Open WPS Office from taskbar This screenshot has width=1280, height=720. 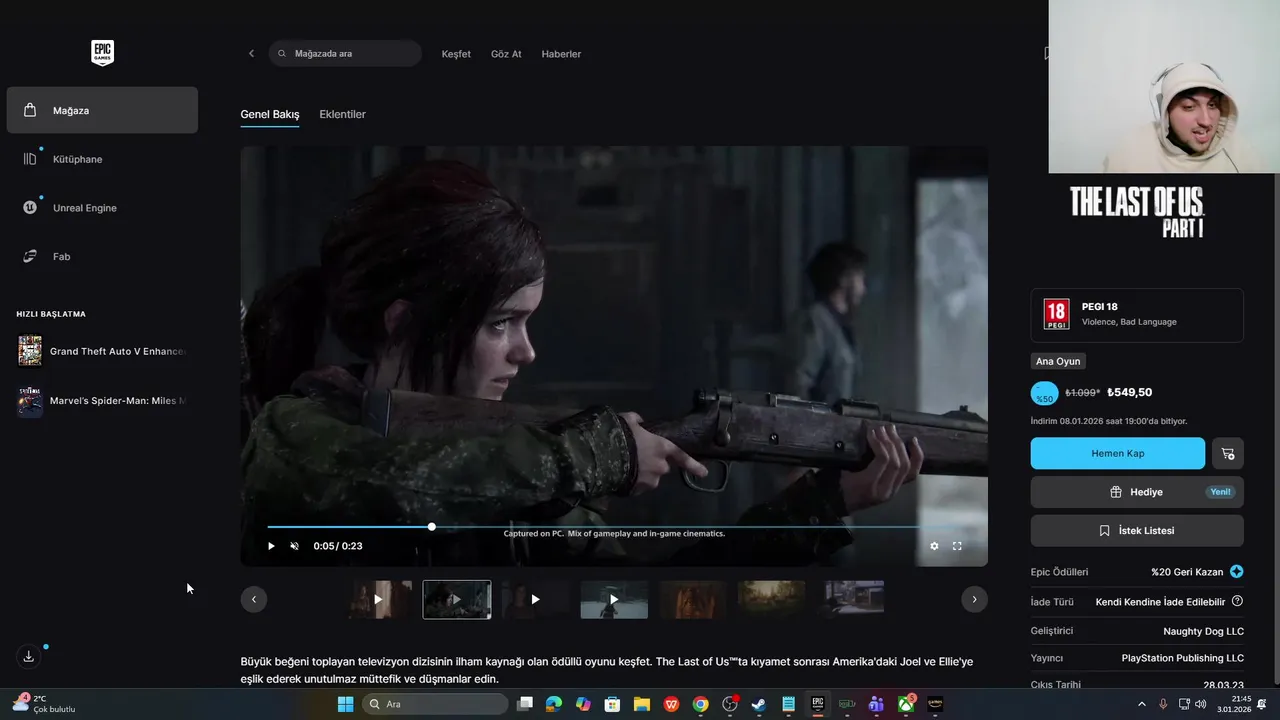pyautogui.click(x=671, y=704)
